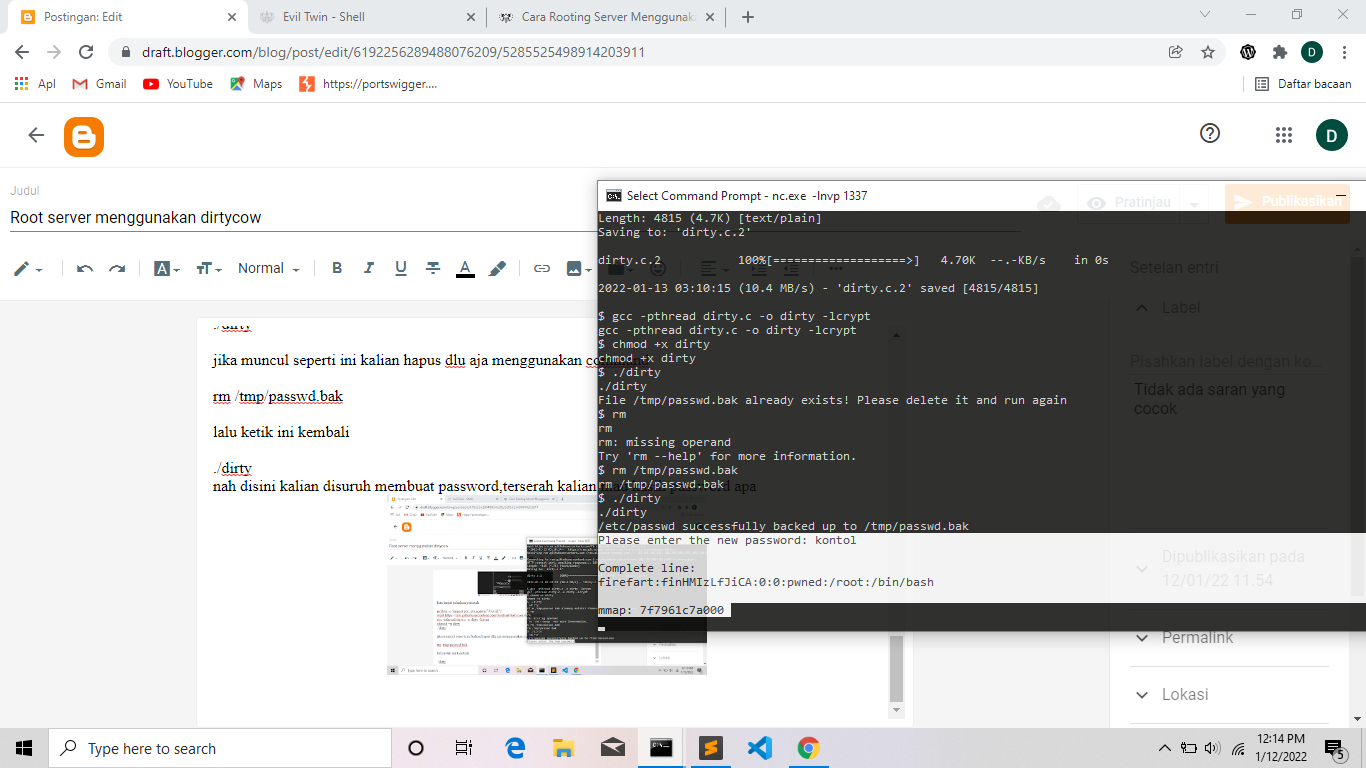Image resolution: width=1366 pixels, height=768 pixels.
Task: Open Task View on taskbar
Action: tap(464, 748)
